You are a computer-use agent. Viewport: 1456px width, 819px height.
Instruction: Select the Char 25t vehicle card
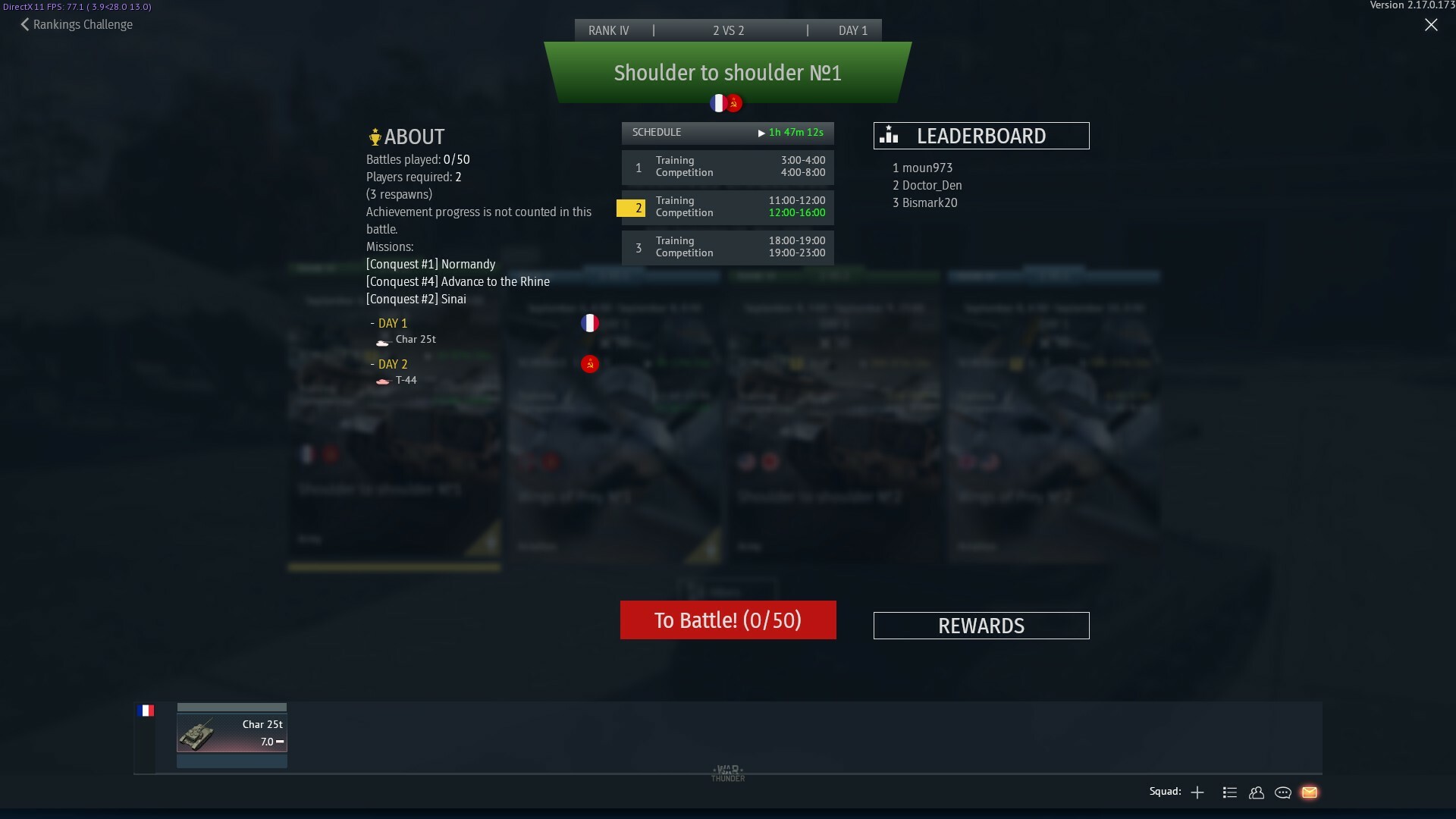point(232,735)
